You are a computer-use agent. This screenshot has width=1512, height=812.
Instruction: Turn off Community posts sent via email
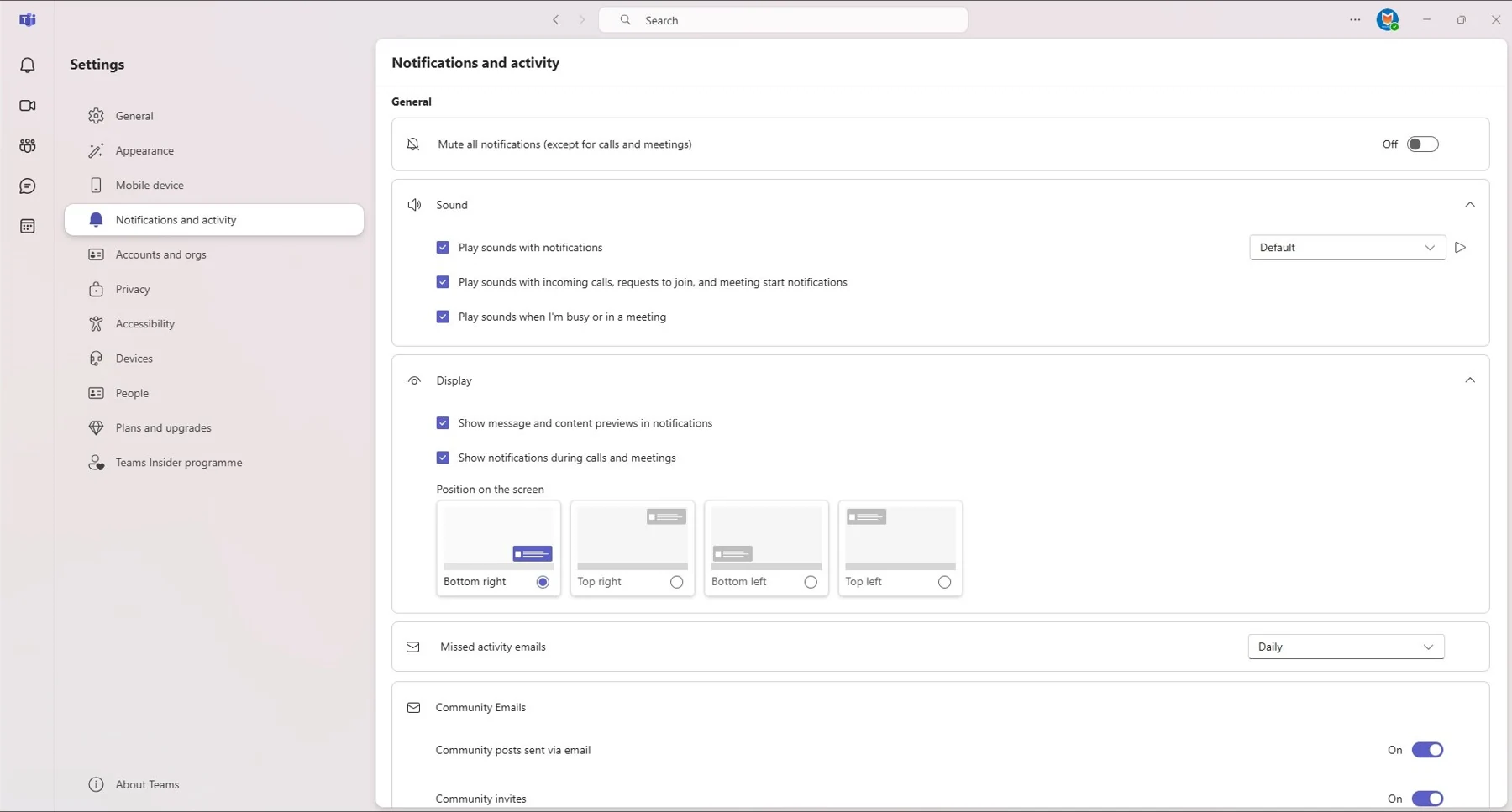(1427, 750)
